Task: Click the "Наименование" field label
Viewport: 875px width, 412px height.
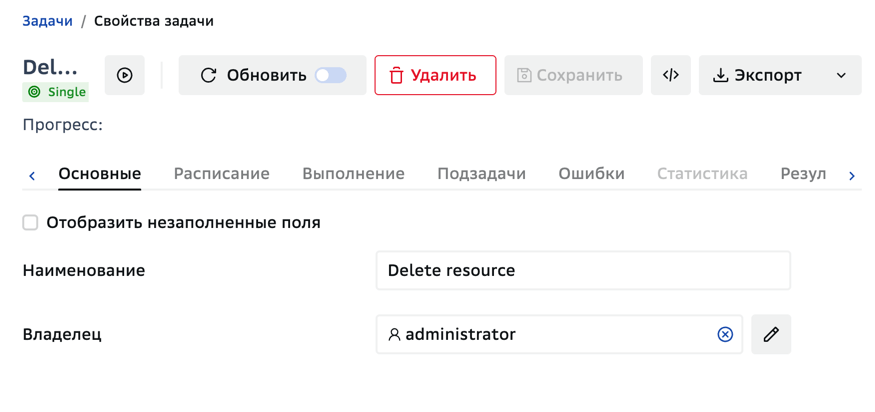Action: tap(84, 271)
